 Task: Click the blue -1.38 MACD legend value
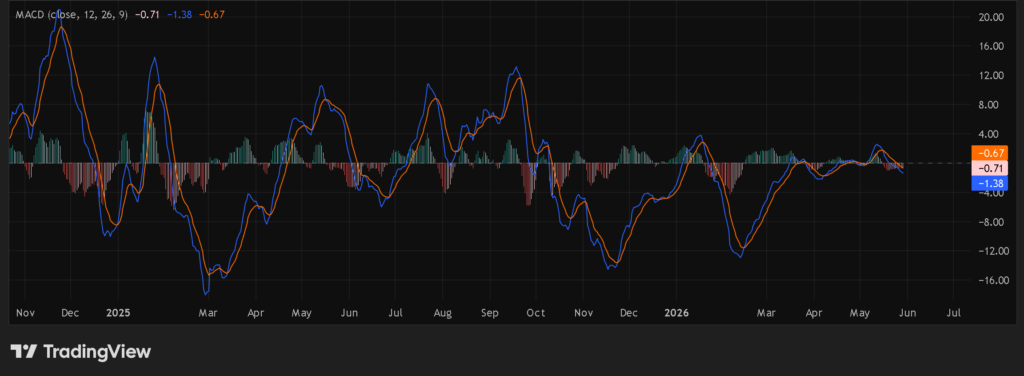point(180,14)
